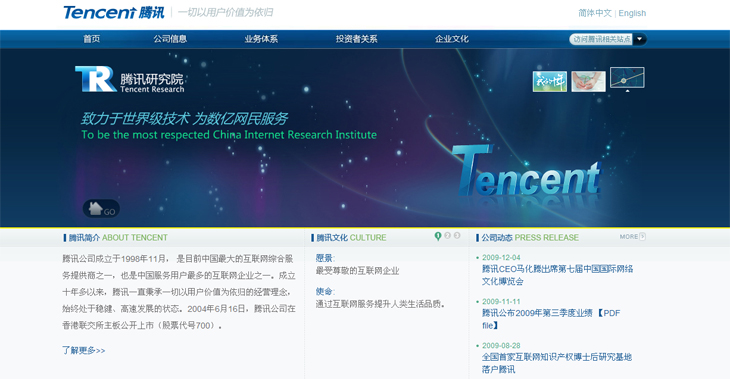Open the 2009-11-11 third quarter results news
The image size is (730, 379).
[551, 319]
